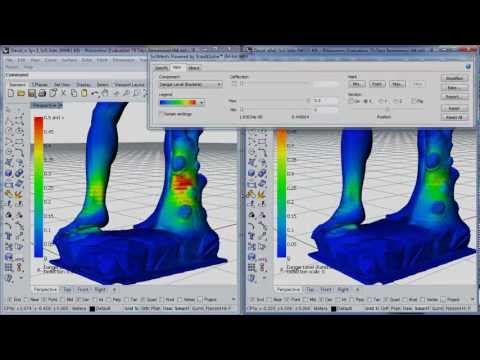Select Section Flip option
Screen dimensions: 480x360
tap(414, 101)
